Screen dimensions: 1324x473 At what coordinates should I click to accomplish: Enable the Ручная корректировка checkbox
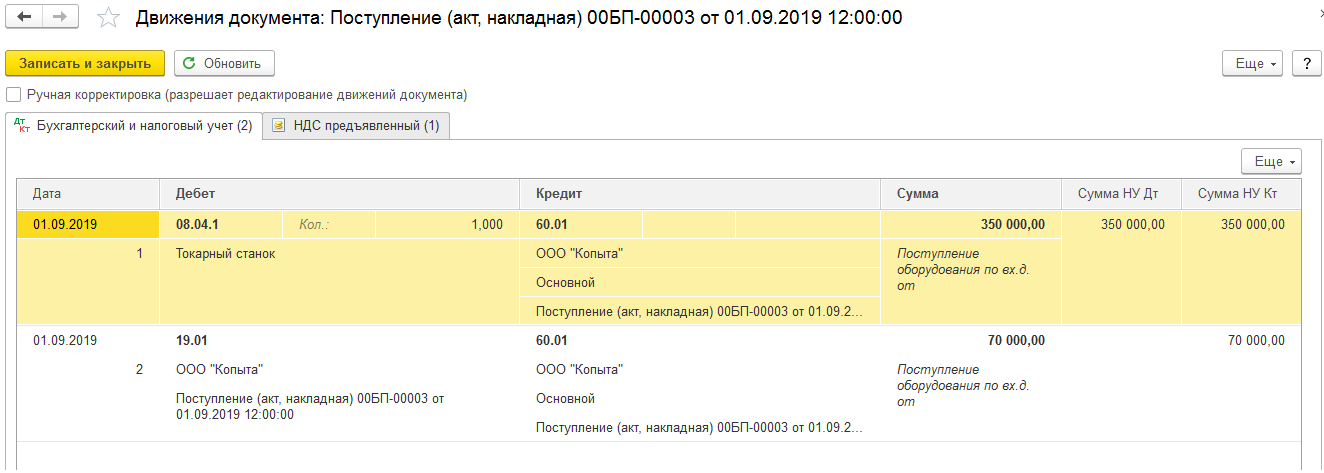13,95
